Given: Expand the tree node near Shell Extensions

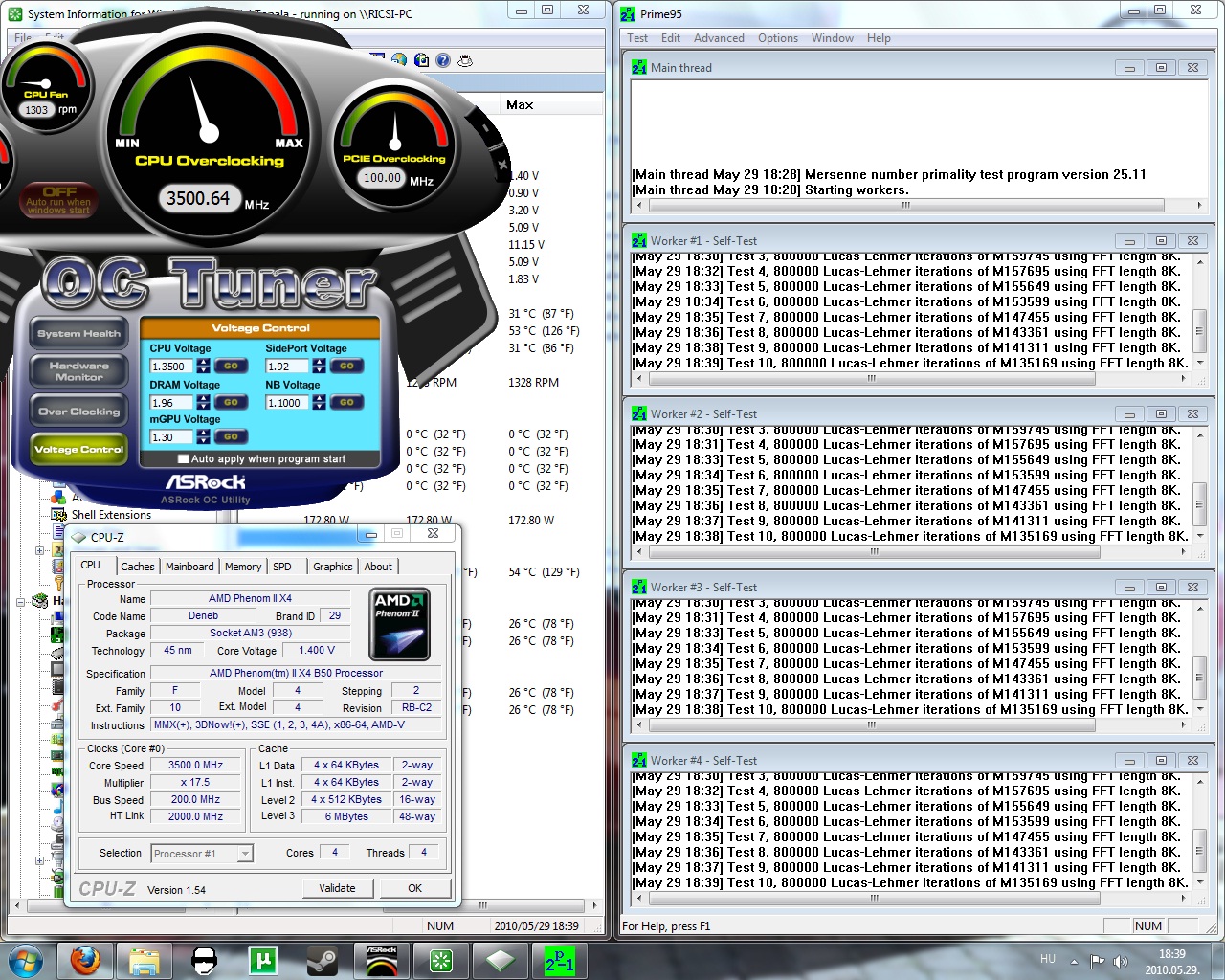Looking at the screenshot, I should [38, 550].
